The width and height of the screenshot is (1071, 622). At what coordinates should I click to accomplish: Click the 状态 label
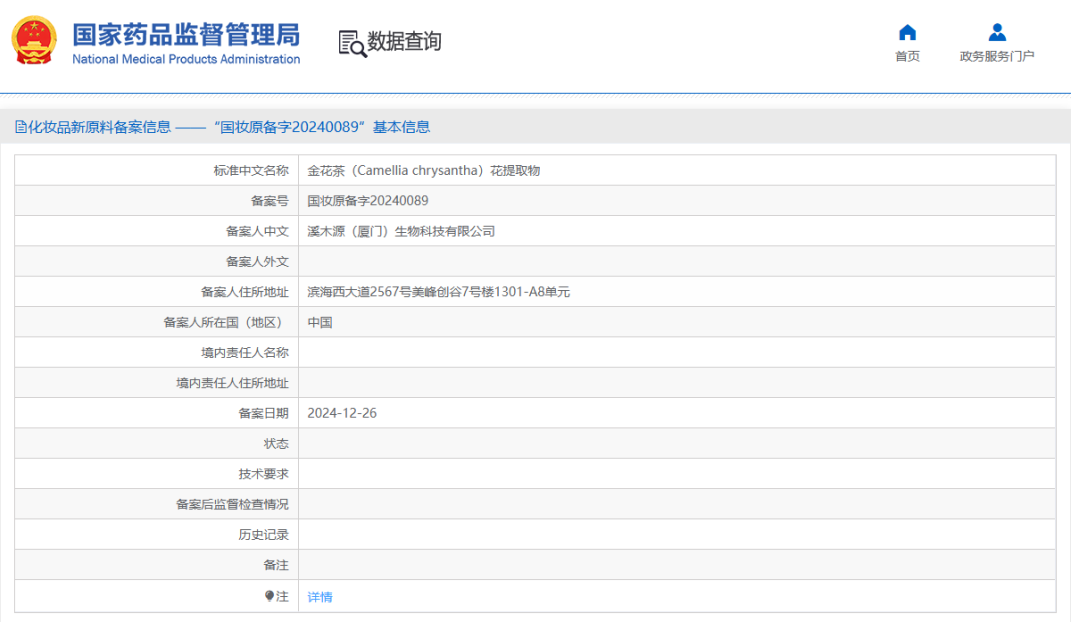tap(276, 444)
